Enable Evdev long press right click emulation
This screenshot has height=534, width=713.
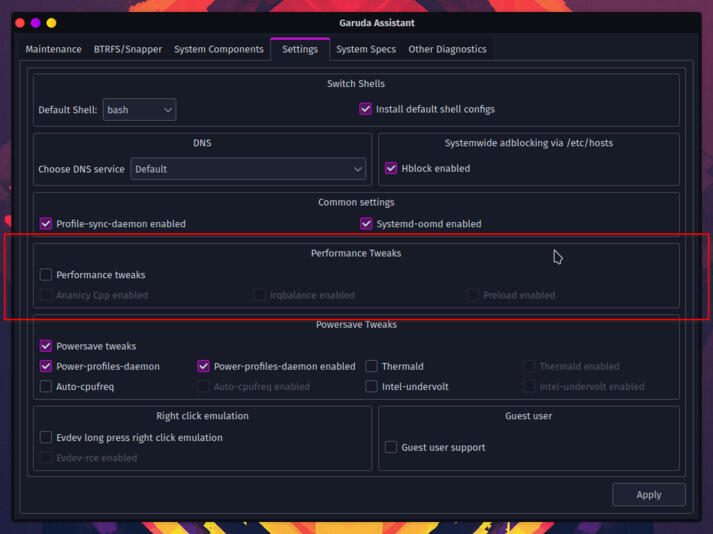click(x=45, y=438)
